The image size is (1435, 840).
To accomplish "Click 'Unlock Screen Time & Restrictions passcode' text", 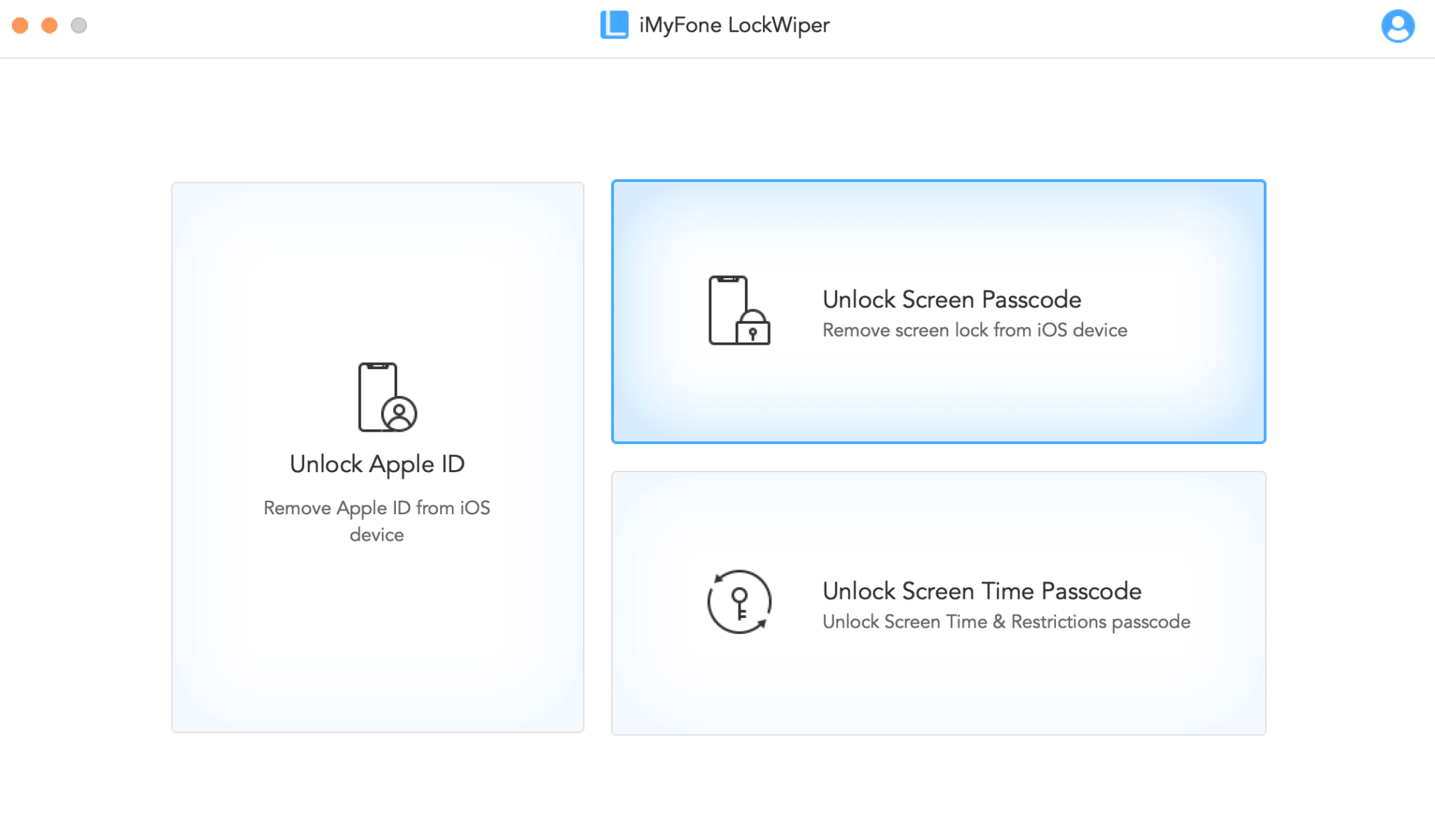I will point(1006,621).
